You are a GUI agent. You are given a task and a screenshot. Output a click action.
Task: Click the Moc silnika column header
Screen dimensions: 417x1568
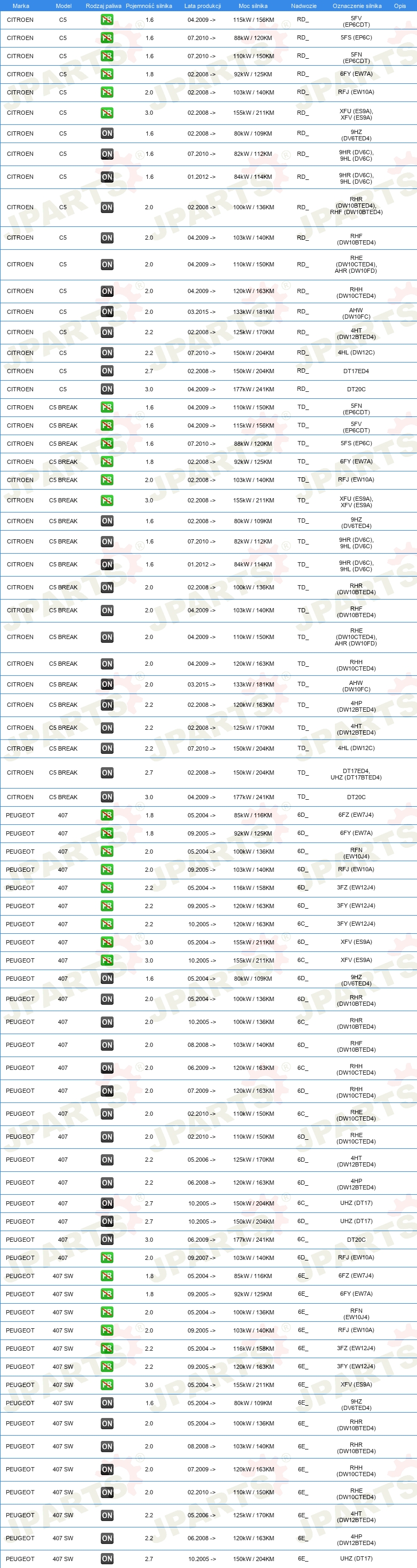click(x=253, y=5)
